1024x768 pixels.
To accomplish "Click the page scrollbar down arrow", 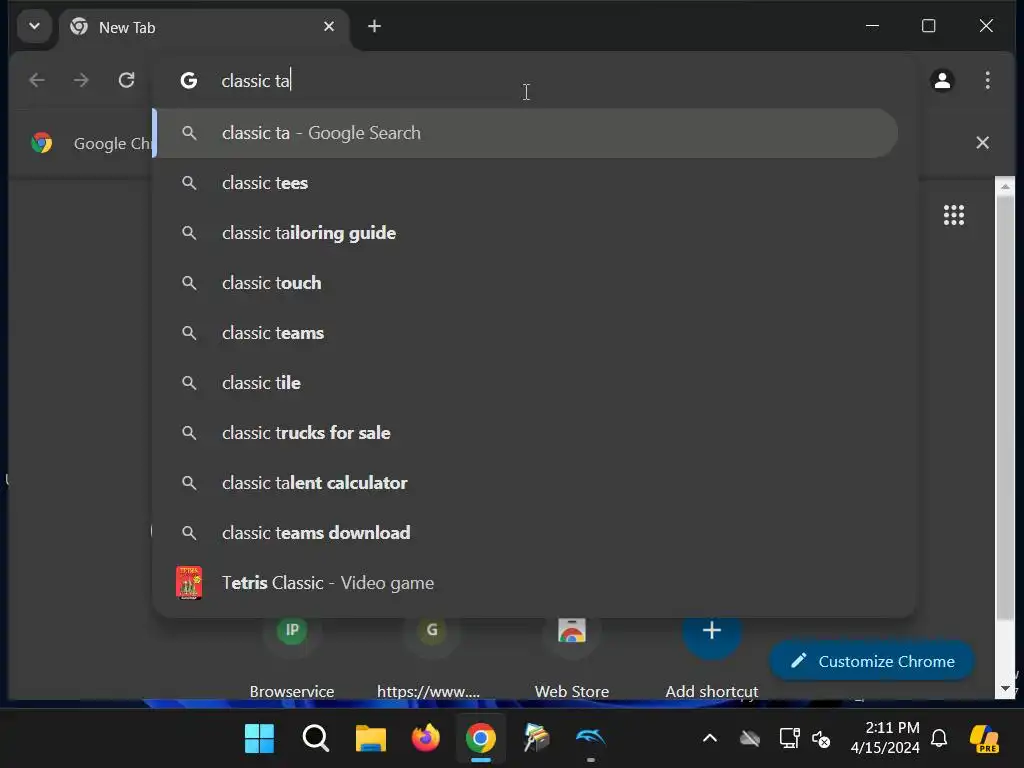I will [x=1005, y=688].
